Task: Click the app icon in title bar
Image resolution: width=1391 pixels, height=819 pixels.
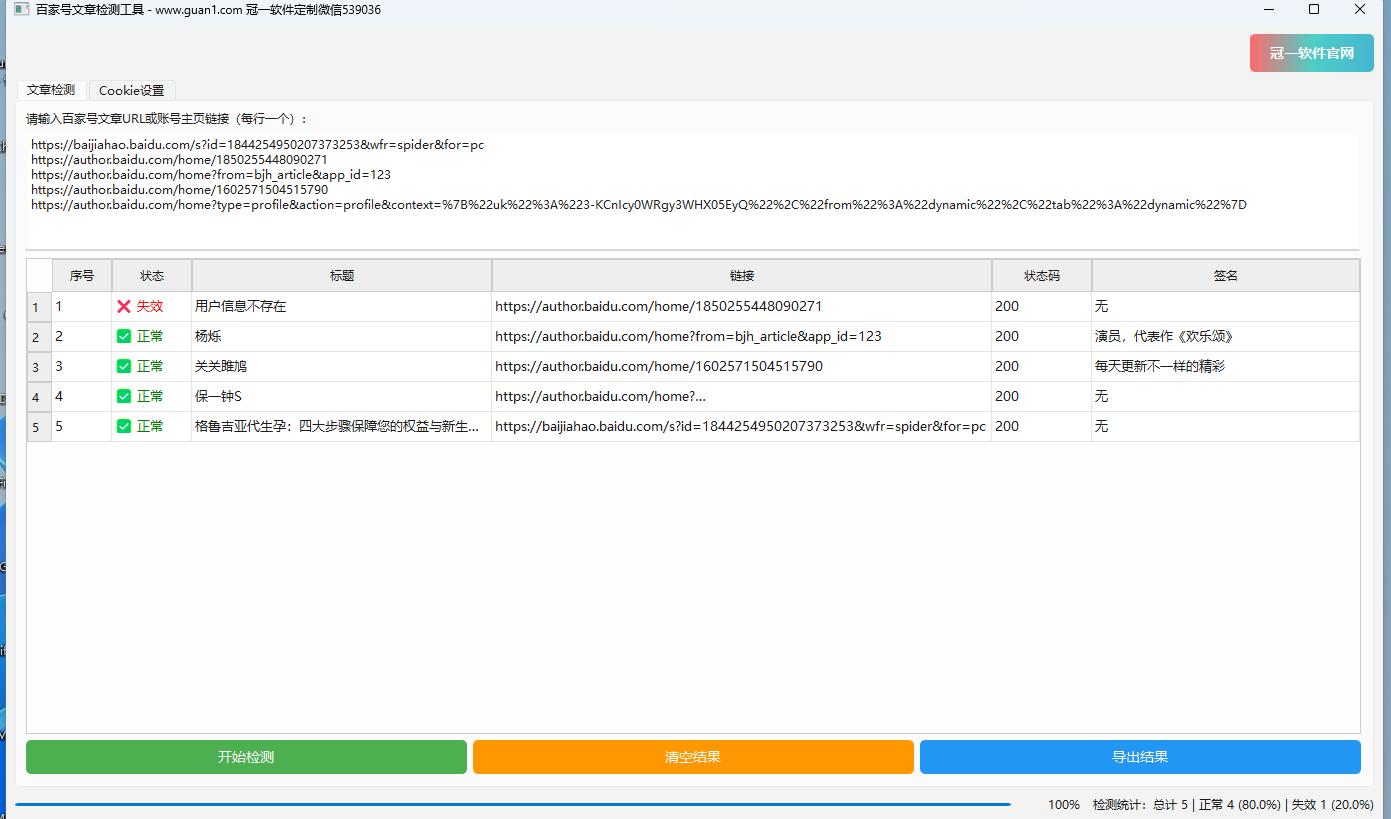Action: (21, 9)
